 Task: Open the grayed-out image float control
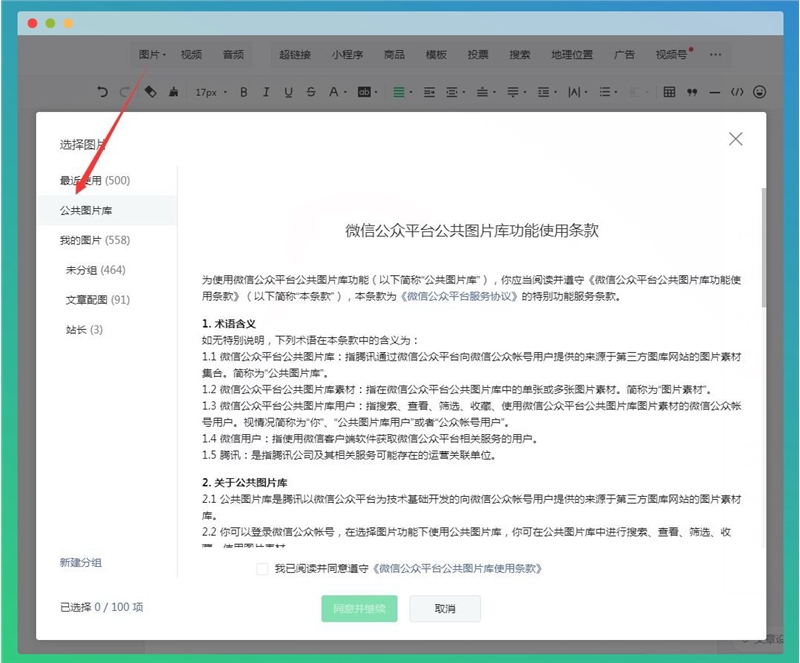pos(638,92)
